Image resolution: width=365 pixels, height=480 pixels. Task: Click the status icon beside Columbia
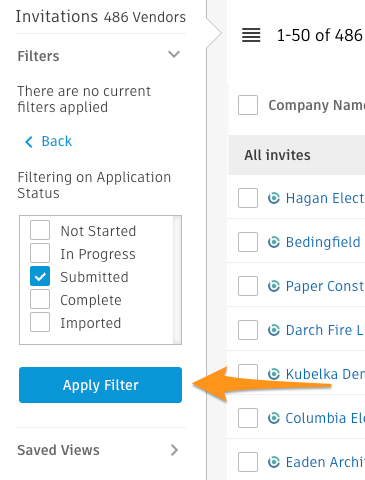click(274, 418)
